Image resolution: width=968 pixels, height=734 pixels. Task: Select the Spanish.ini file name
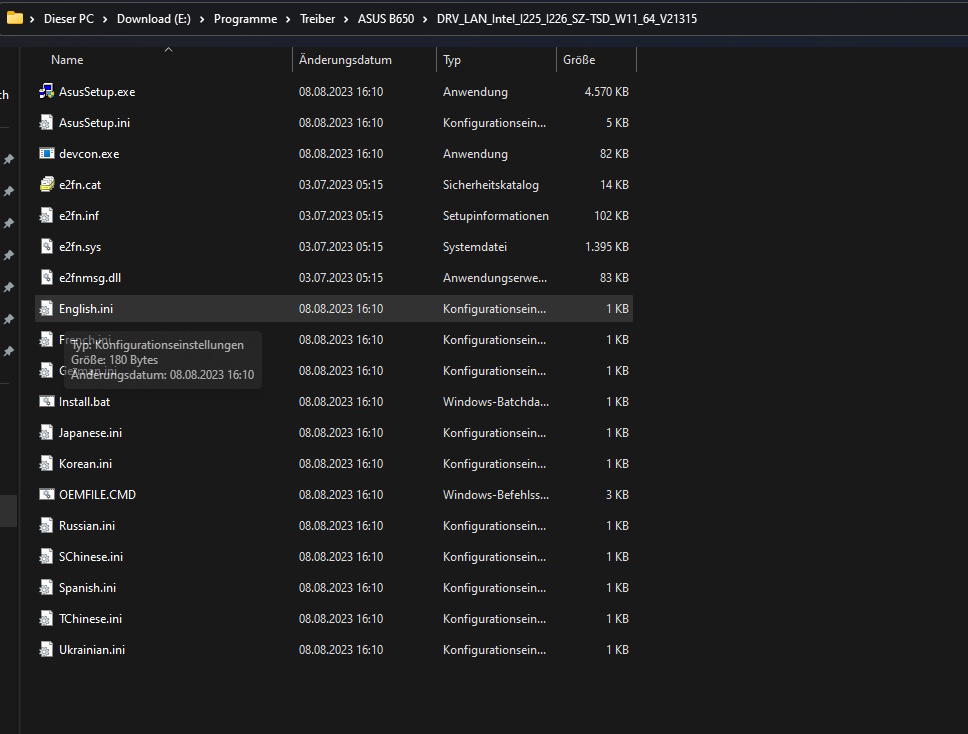point(87,588)
